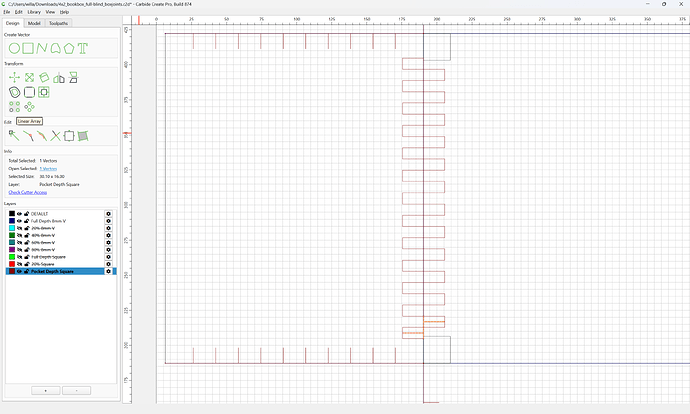Screen dimensions: 690x414
Task: Switch to the Toolpaths tab
Action: click(59, 23)
